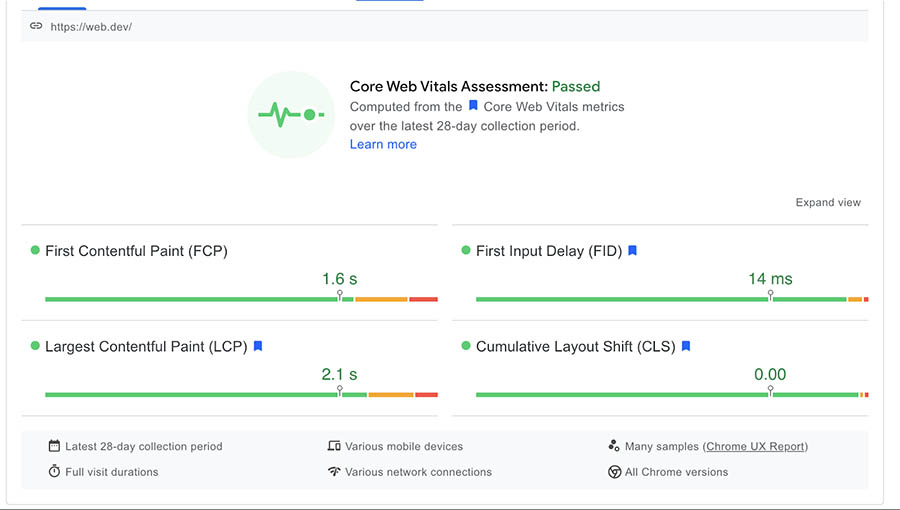Open the Chrome UX Report link
Image resolution: width=900 pixels, height=510 pixels.
(756, 446)
